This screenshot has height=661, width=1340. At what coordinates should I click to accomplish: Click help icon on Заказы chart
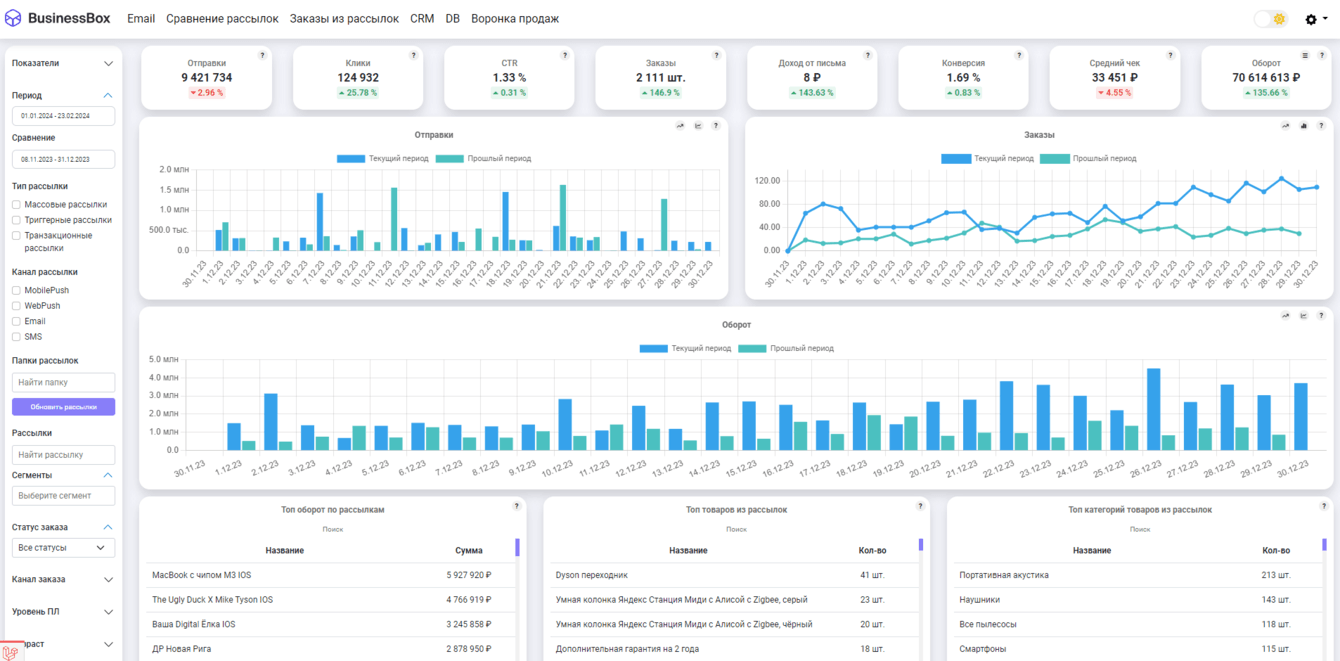[x=1321, y=126]
